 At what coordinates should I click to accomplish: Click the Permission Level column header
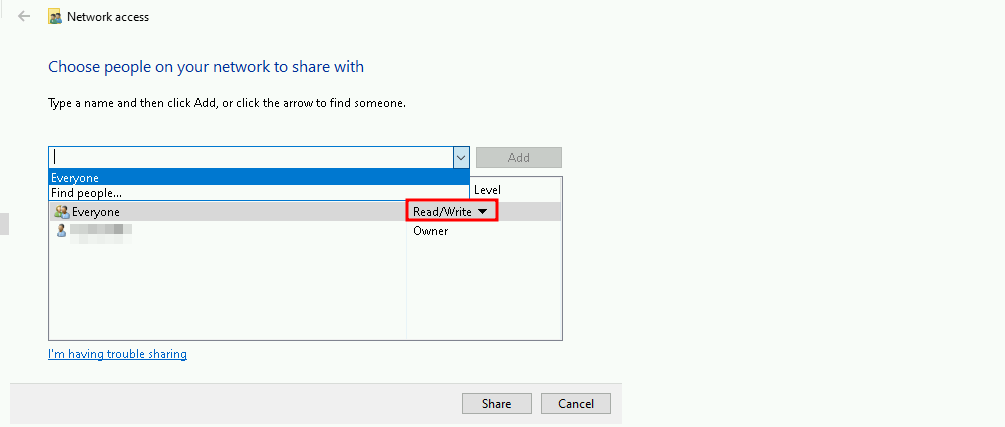(486, 190)
